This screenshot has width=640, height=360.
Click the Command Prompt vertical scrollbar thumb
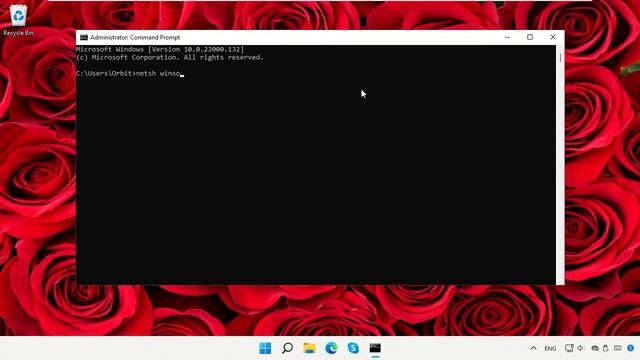[560, 58]
